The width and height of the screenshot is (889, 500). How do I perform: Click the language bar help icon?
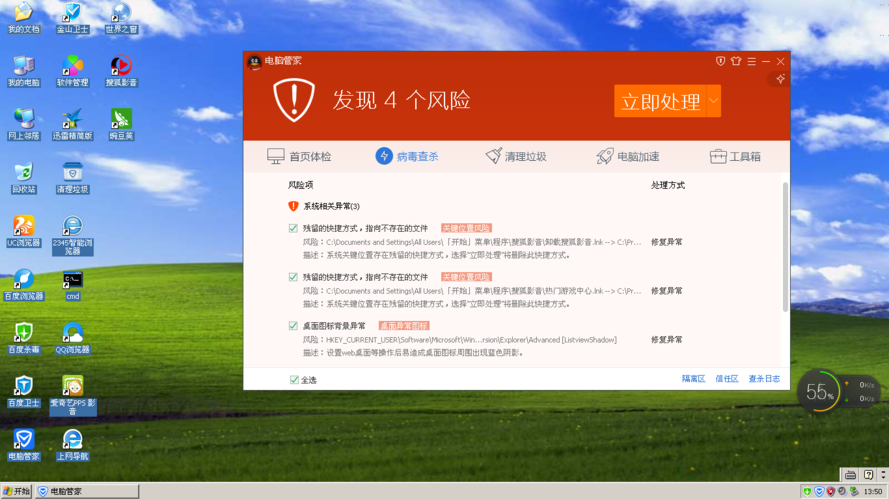coord(868,474)
